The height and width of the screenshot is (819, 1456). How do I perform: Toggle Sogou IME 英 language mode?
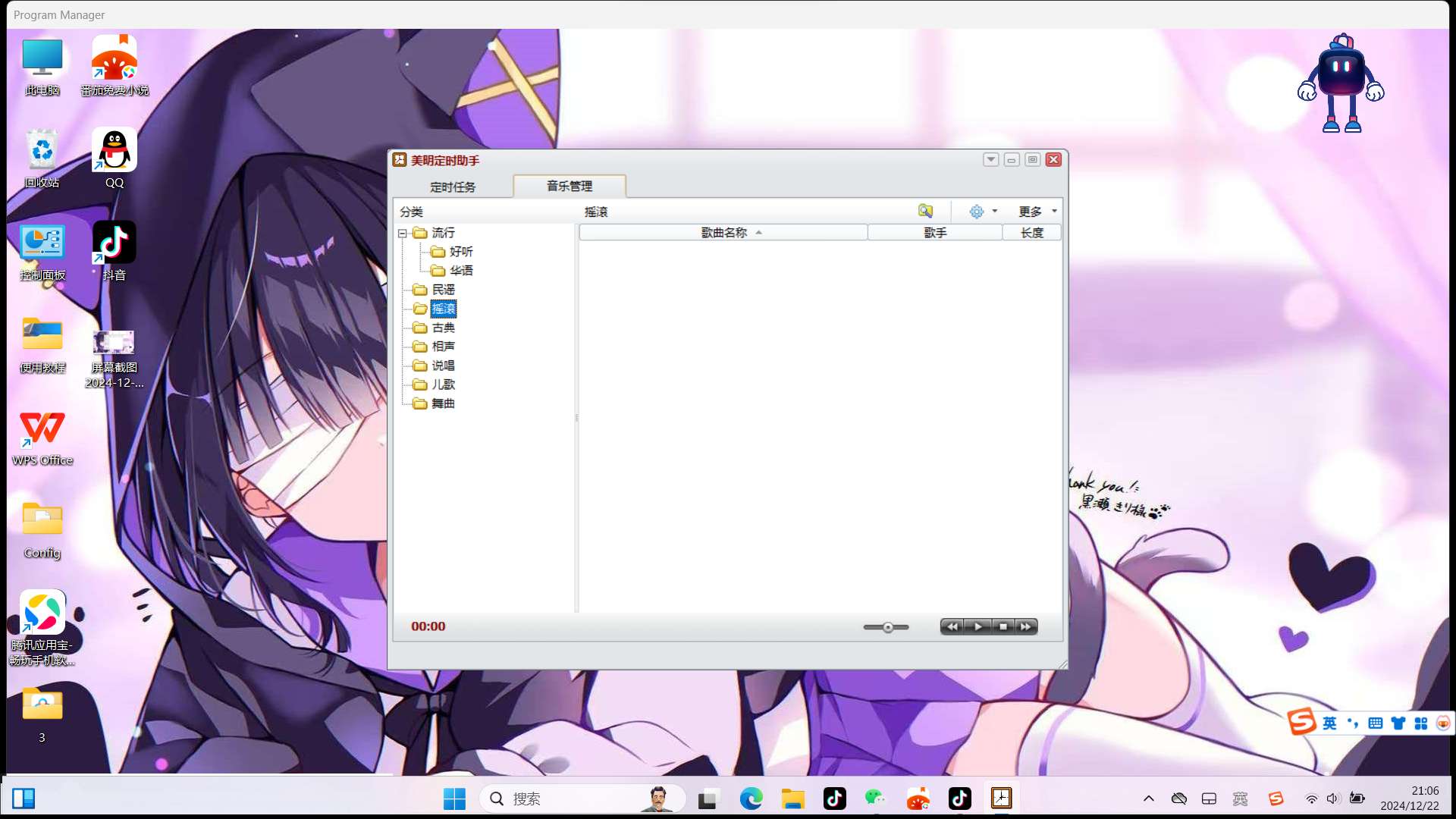tap(1329, 723)
